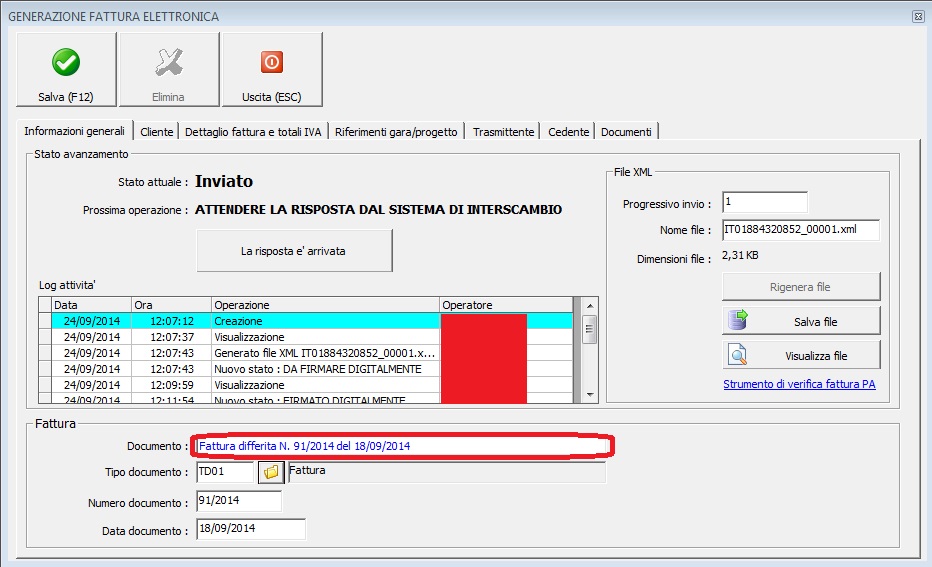
Task: Click the Elimina crossed tools icon
Action: point(169,62)
